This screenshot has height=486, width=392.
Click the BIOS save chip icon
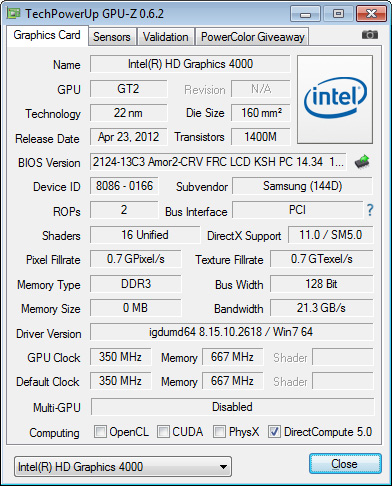click(x=362, y=162)
